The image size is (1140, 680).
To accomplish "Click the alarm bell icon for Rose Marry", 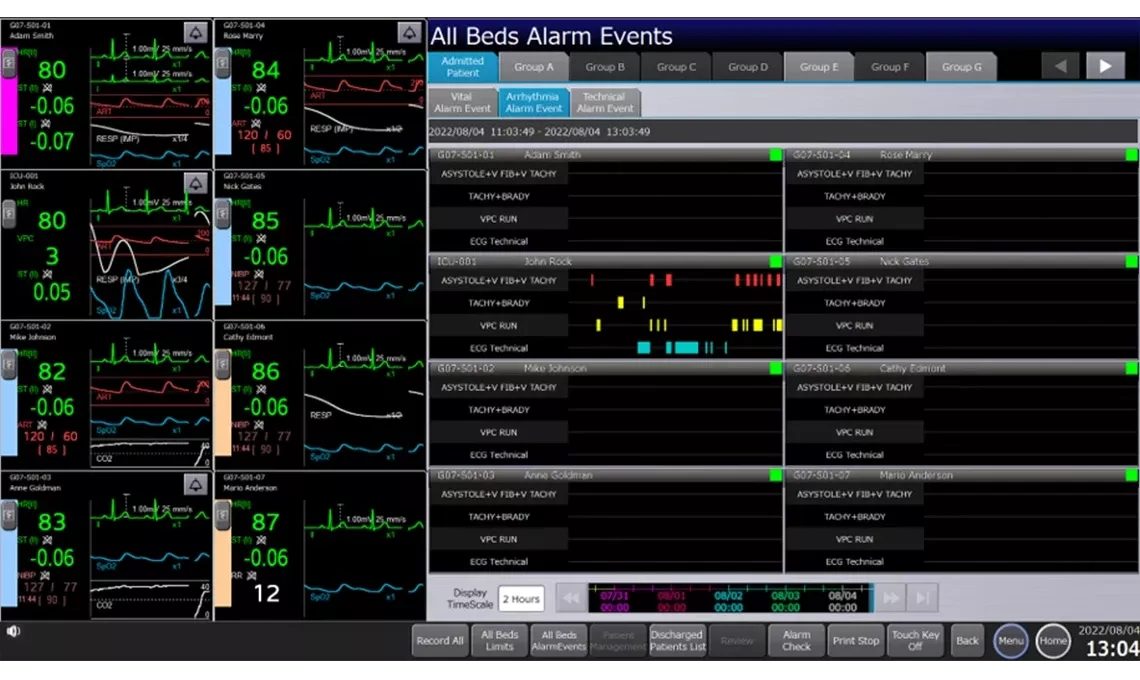I will 409,33.
